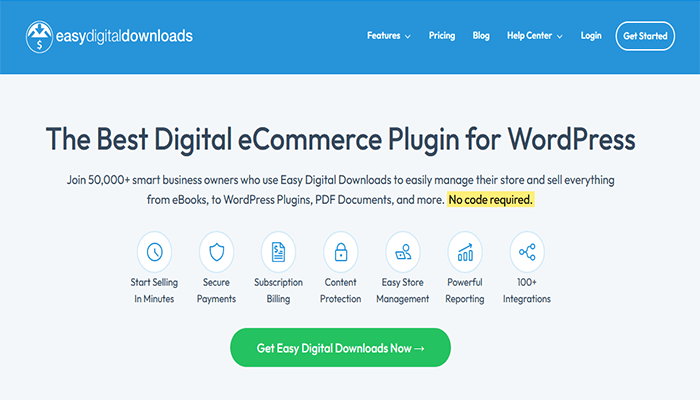Image resolution: width=700 pixels, height=400 pixels.
Task: Click the highlighted No code required text
Action: click(x=491, y=200)
